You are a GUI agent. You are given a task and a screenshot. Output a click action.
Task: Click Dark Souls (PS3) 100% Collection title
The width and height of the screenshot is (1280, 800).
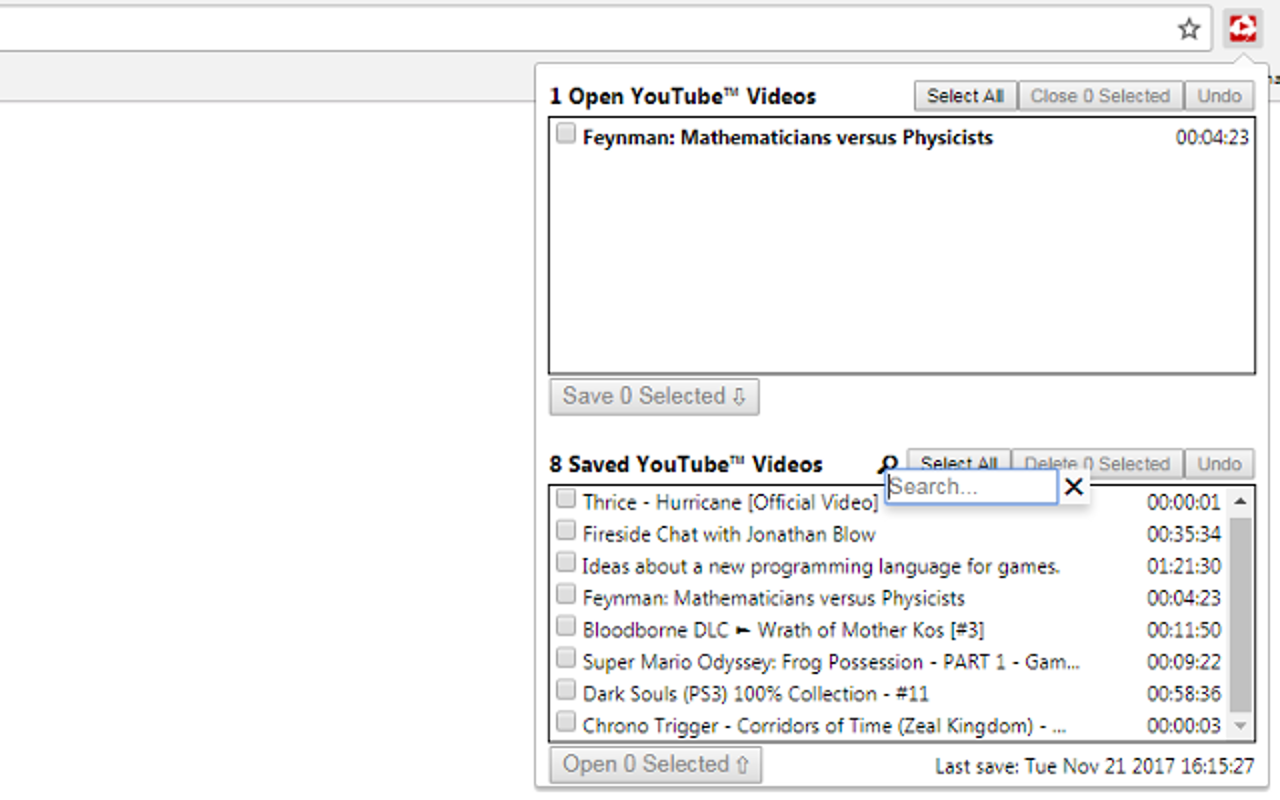click(x=756, y=695)
